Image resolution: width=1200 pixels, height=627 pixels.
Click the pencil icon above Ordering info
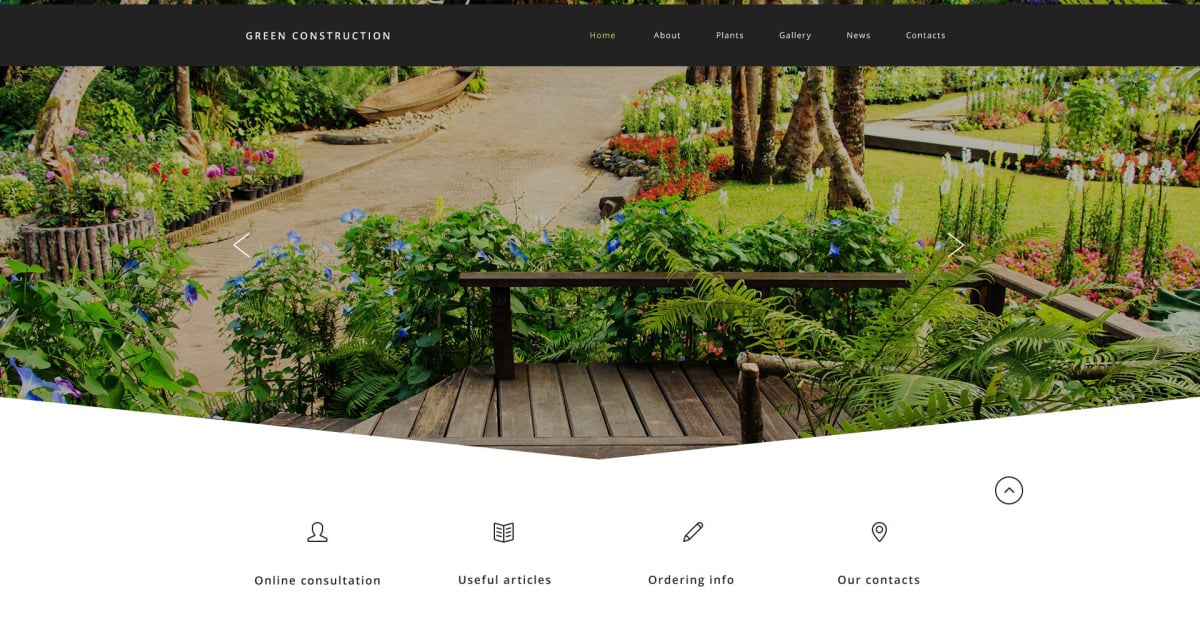(692, 532)
